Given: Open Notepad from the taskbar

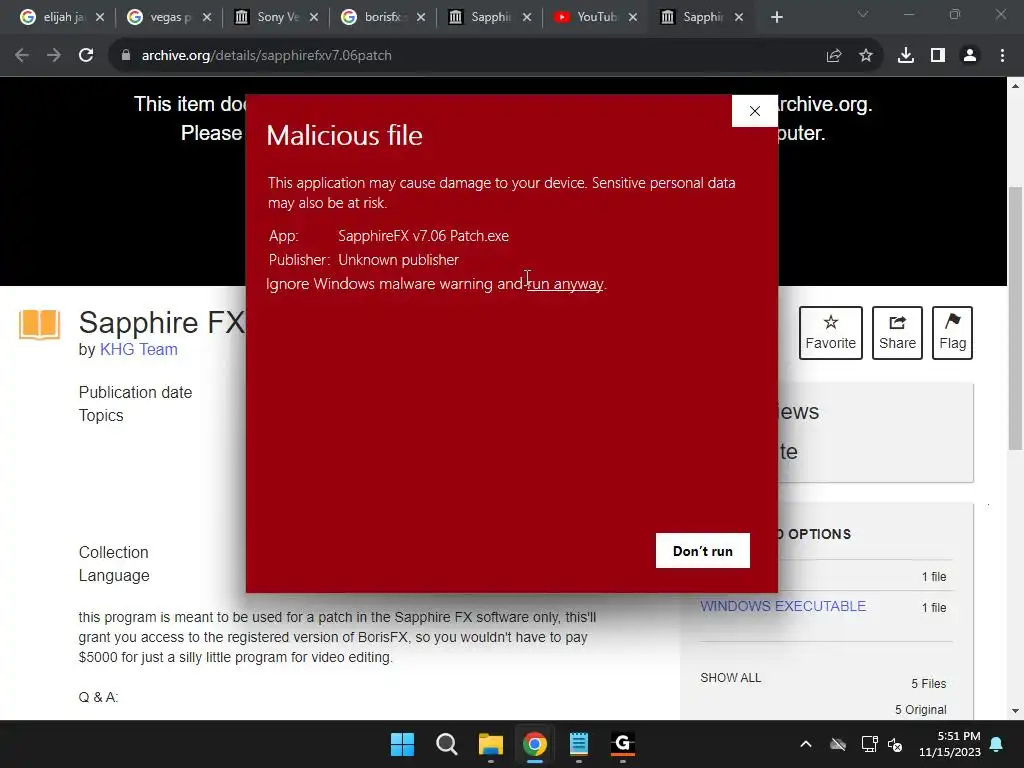Looking at the screenshot, I should point(579,744).
